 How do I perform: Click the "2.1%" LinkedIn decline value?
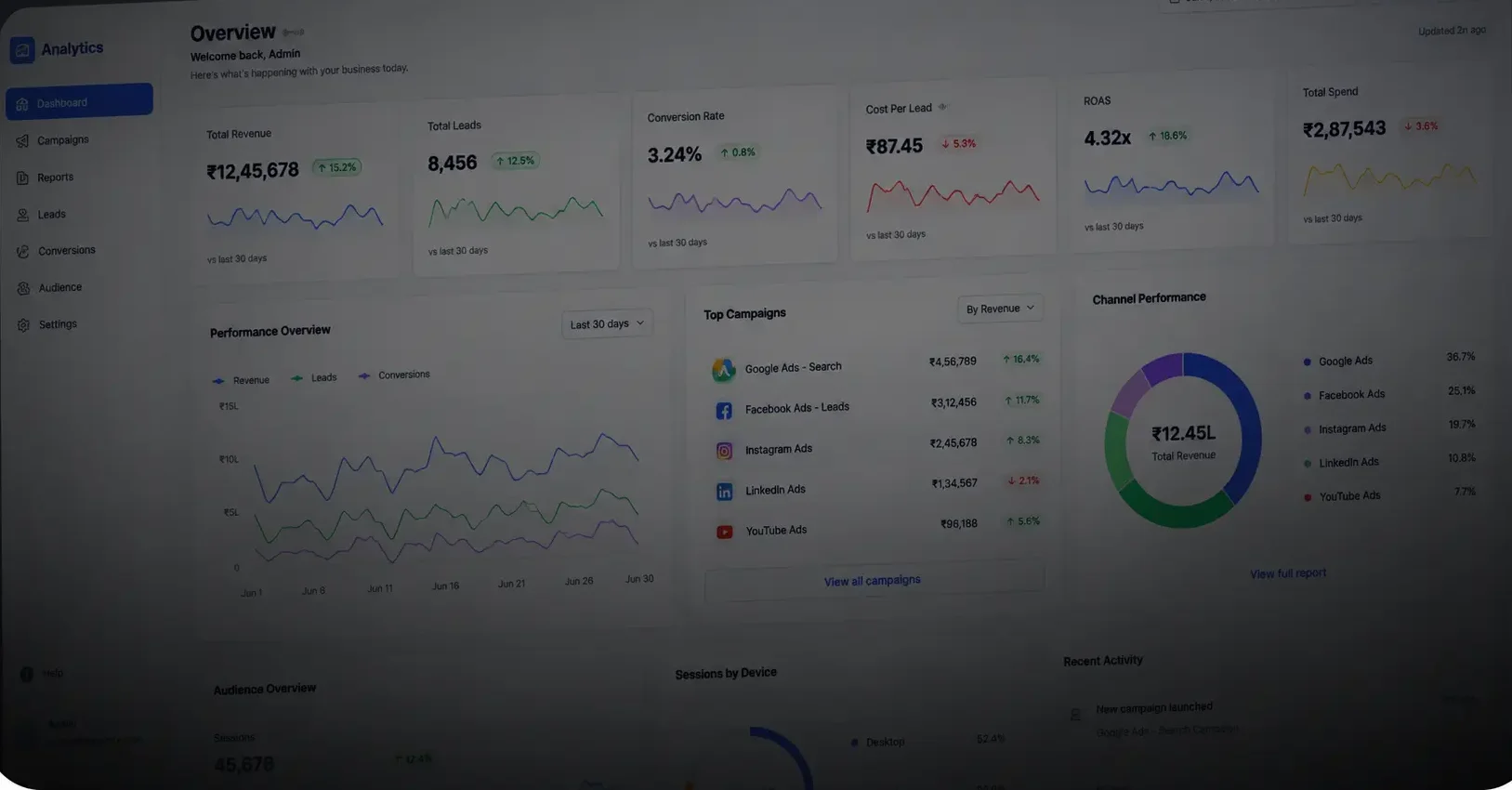click(x=1023, y=481)
